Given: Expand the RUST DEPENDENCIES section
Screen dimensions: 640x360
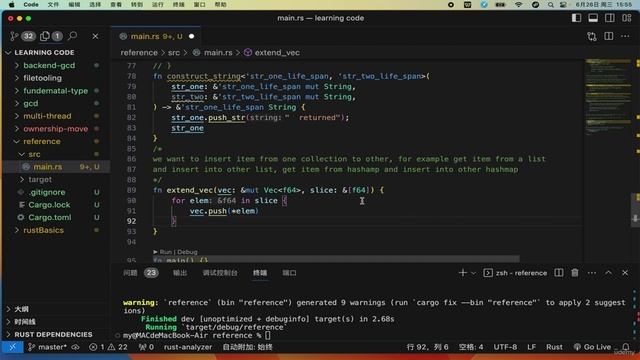Looking at the screenshot, I should (53, 334).
